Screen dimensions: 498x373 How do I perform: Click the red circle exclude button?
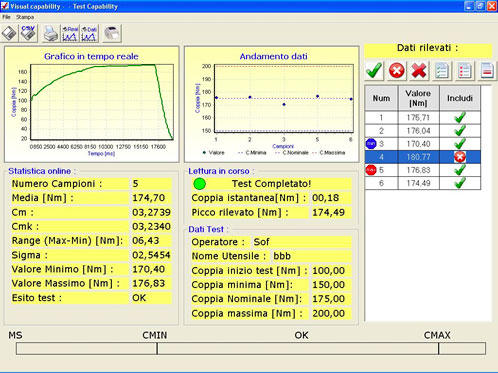click(x=397, y=71)
